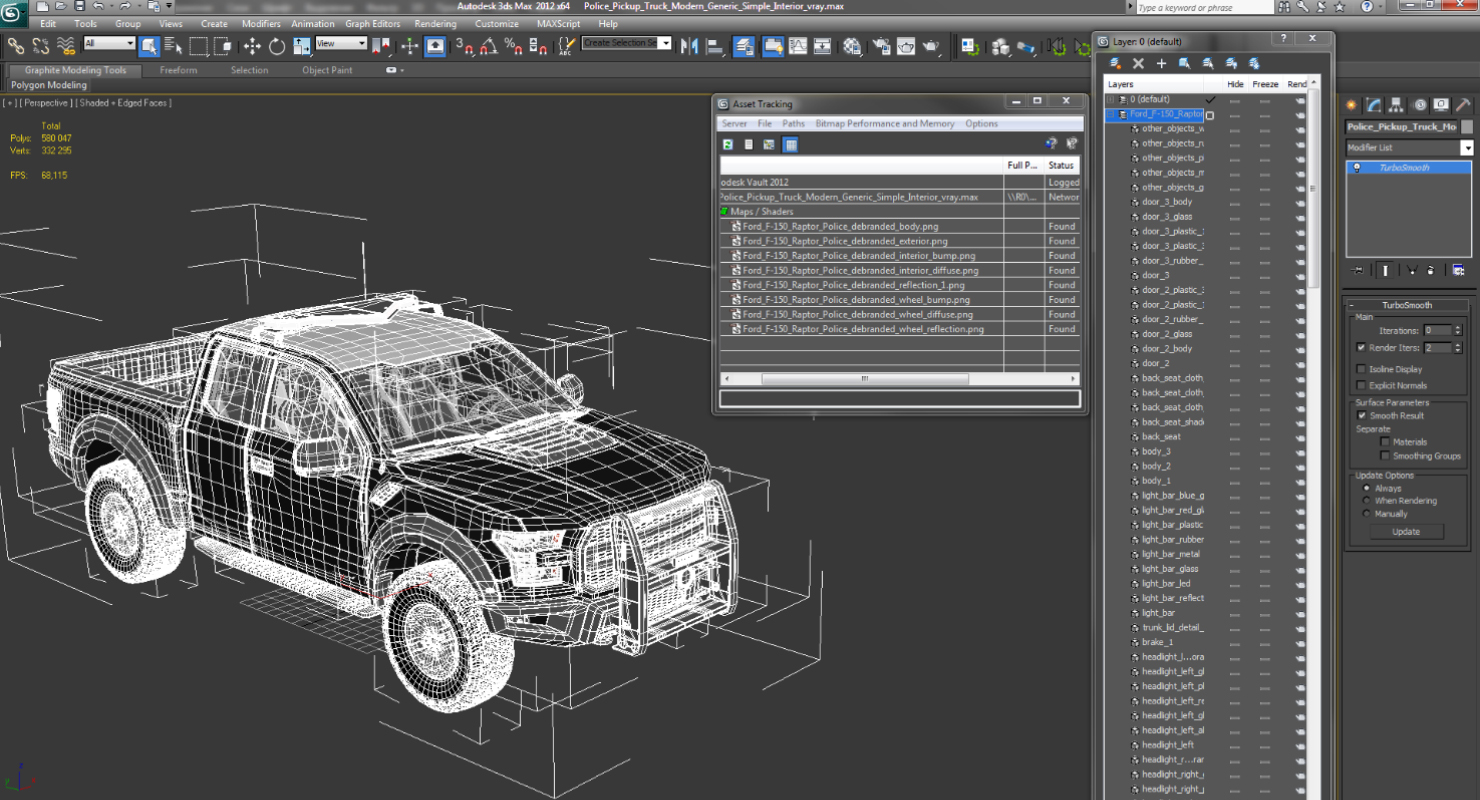
Task: Open selection filter All dropdown
Action: (110, 44)
